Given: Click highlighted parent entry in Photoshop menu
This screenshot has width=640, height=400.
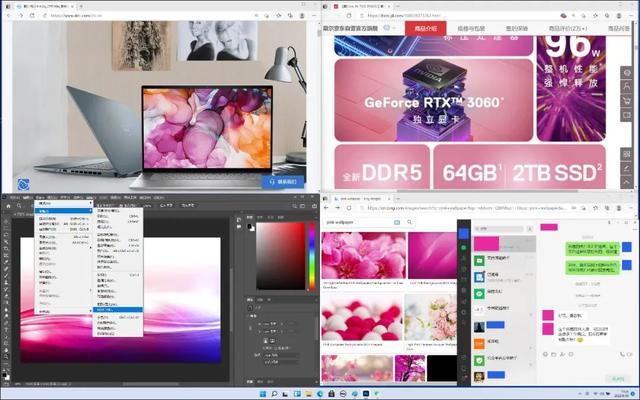Looking at the screenshot, I should [63, 211].
